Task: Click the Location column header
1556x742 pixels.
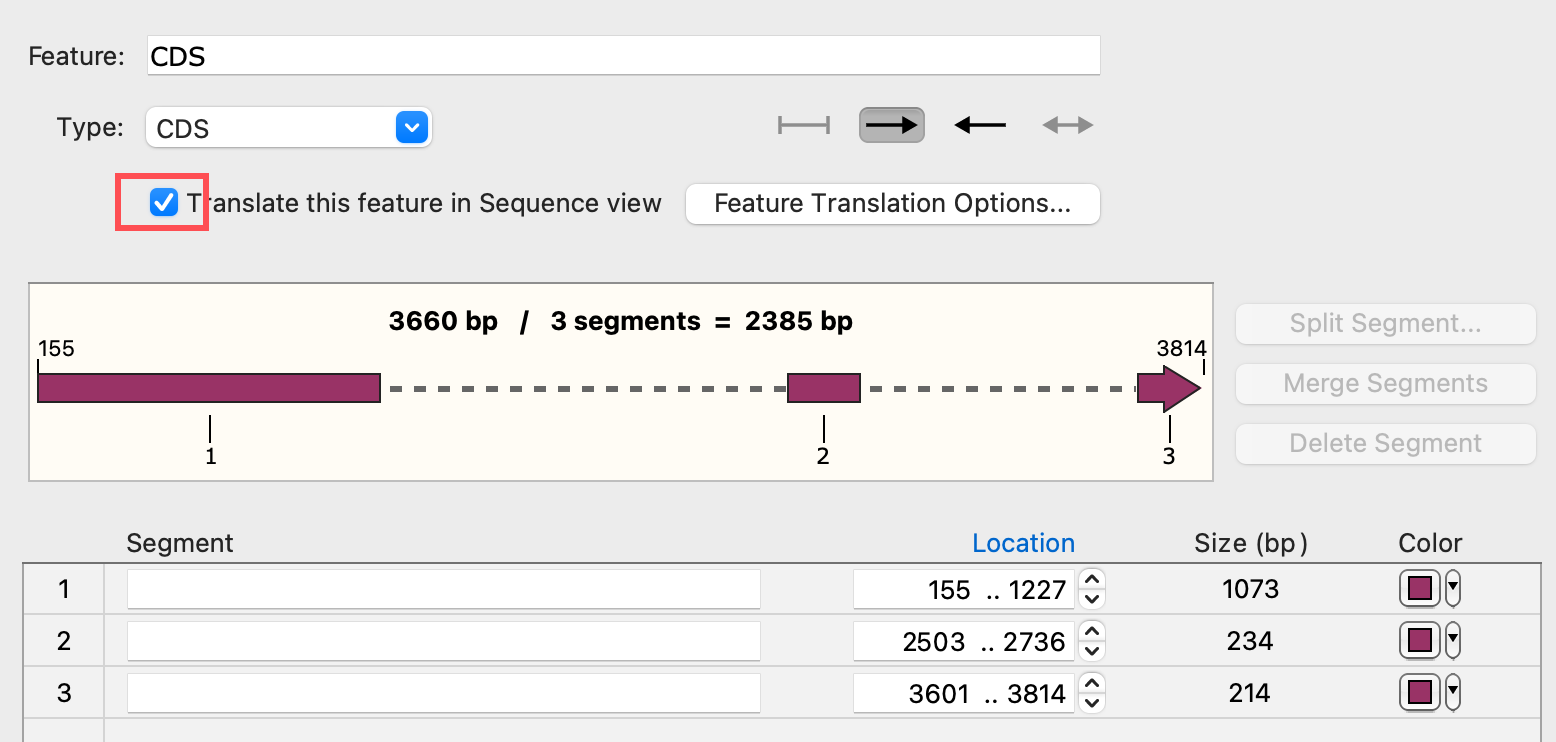Action: [x=1023, y=543]
